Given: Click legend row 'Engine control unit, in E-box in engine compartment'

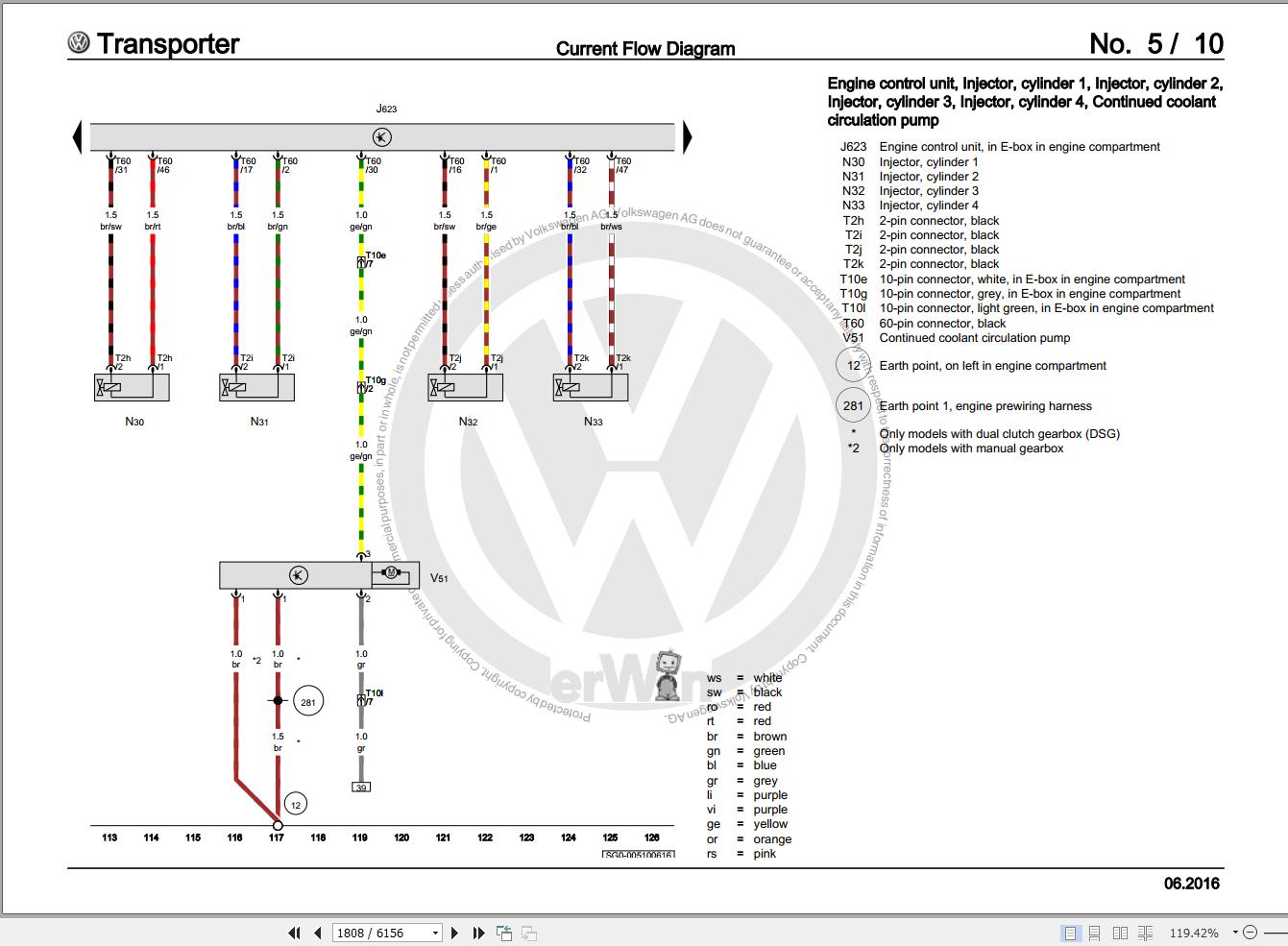Looking at the screenshot, I should [1000, 147].
